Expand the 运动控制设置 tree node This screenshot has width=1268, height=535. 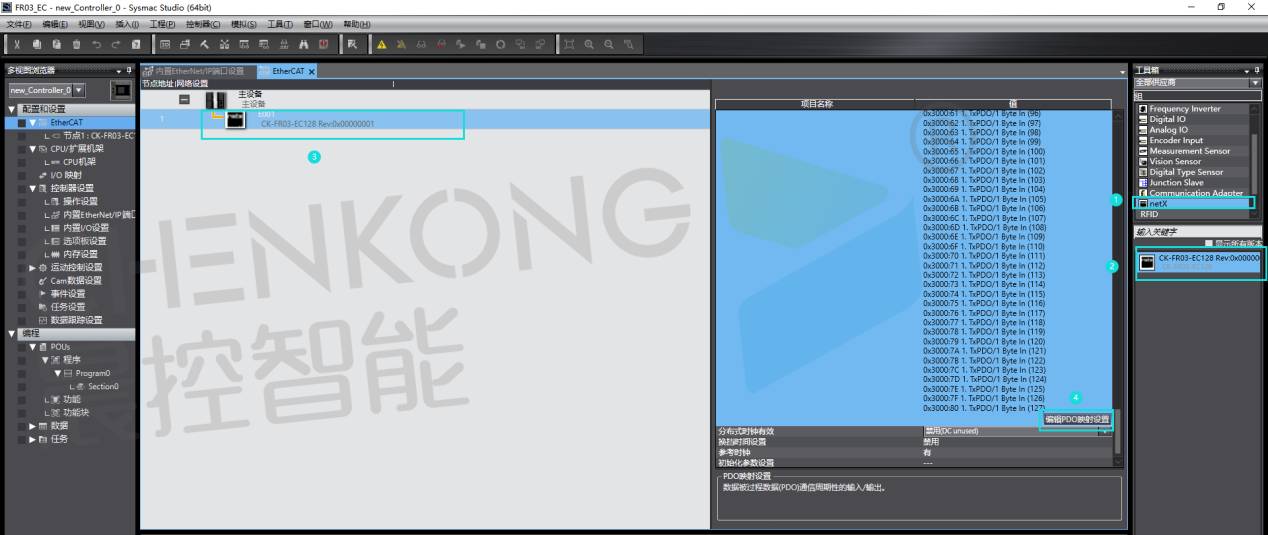[32, 267]
